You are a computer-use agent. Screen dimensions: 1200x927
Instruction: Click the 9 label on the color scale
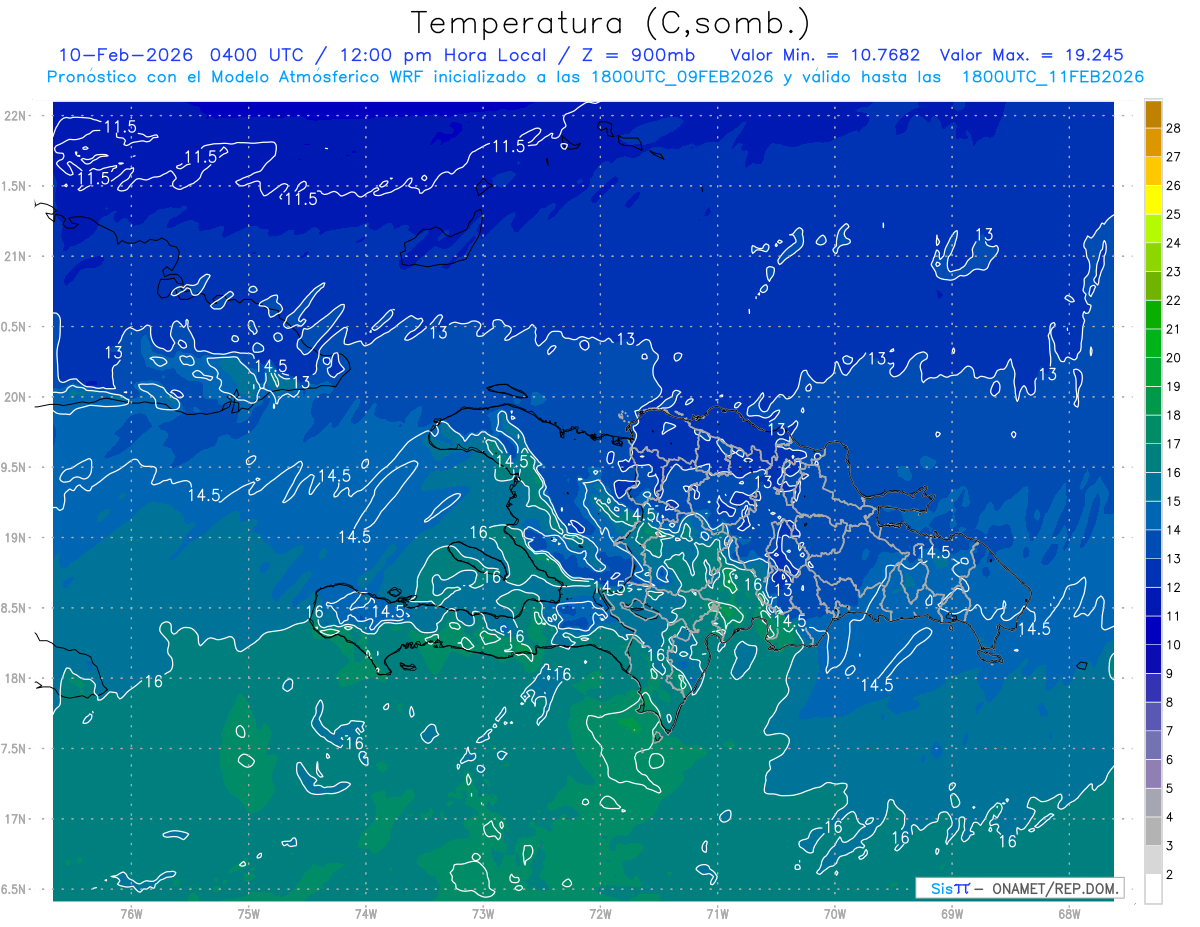point(1169,674)
